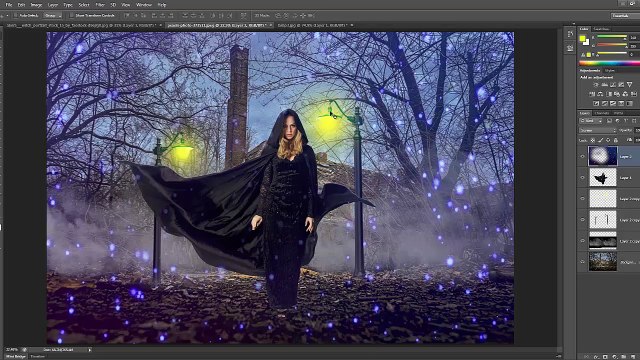Click the Align bottom edges icon
Screen dimensions: 640x360
[144, 16]
